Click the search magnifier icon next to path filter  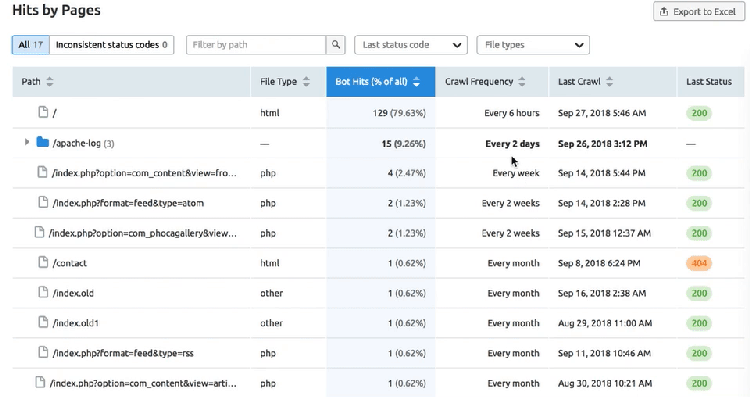point(336,44)
